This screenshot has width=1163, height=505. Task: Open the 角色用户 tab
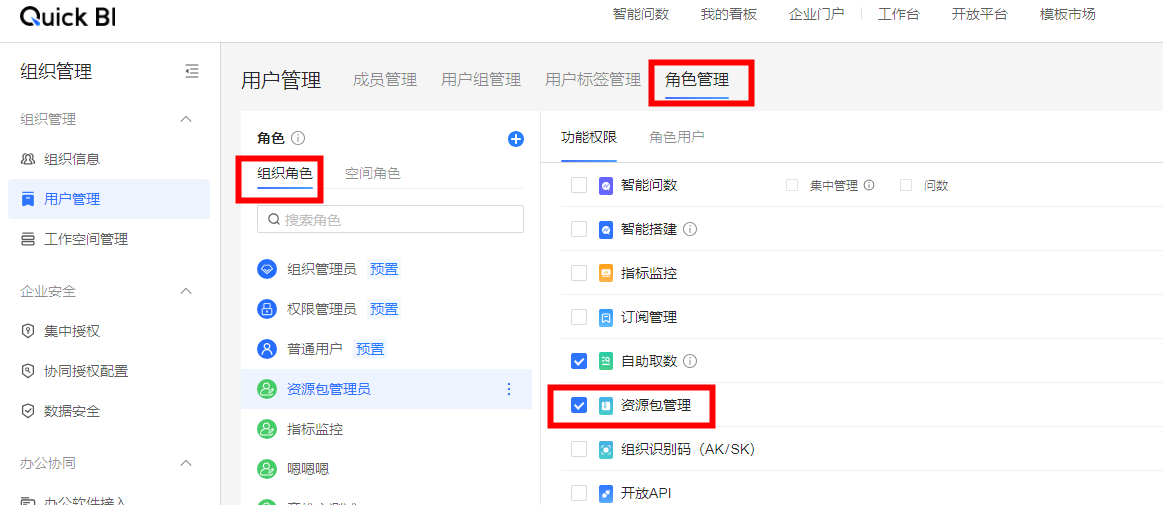pyautogui.click(x=677, y=137)
